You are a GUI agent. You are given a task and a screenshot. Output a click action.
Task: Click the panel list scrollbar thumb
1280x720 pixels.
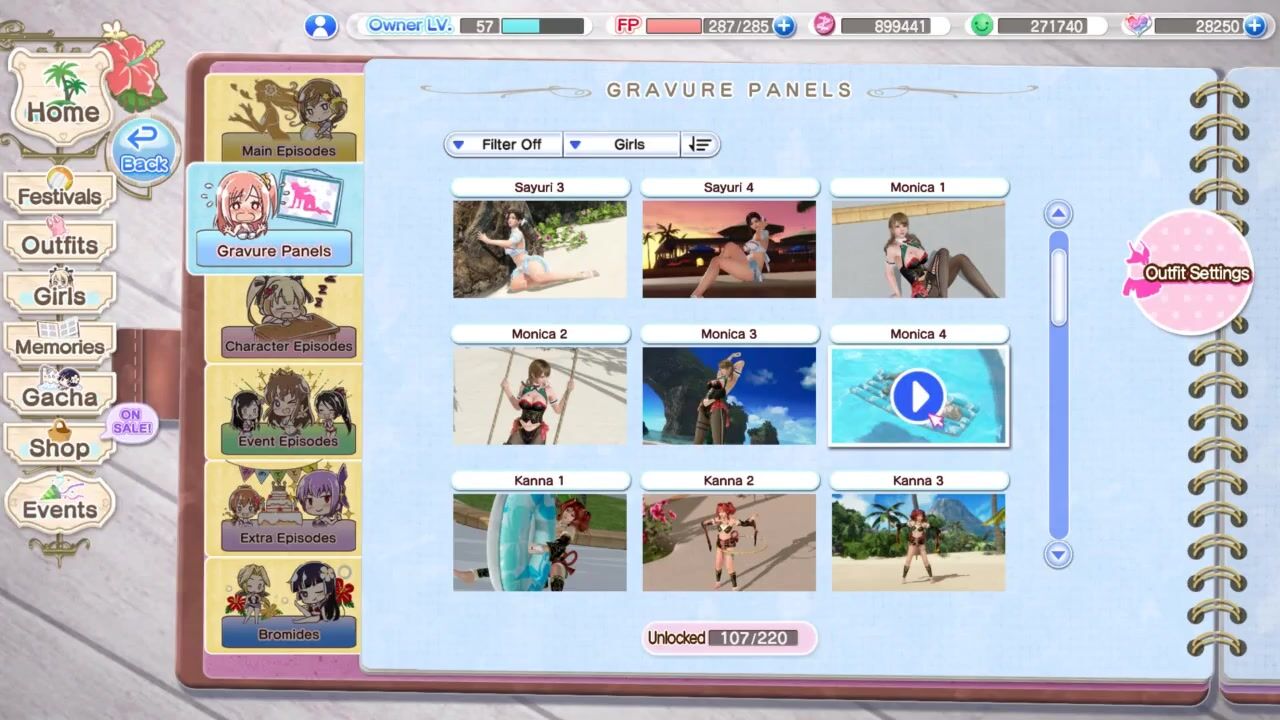(x=1058, y=285)
